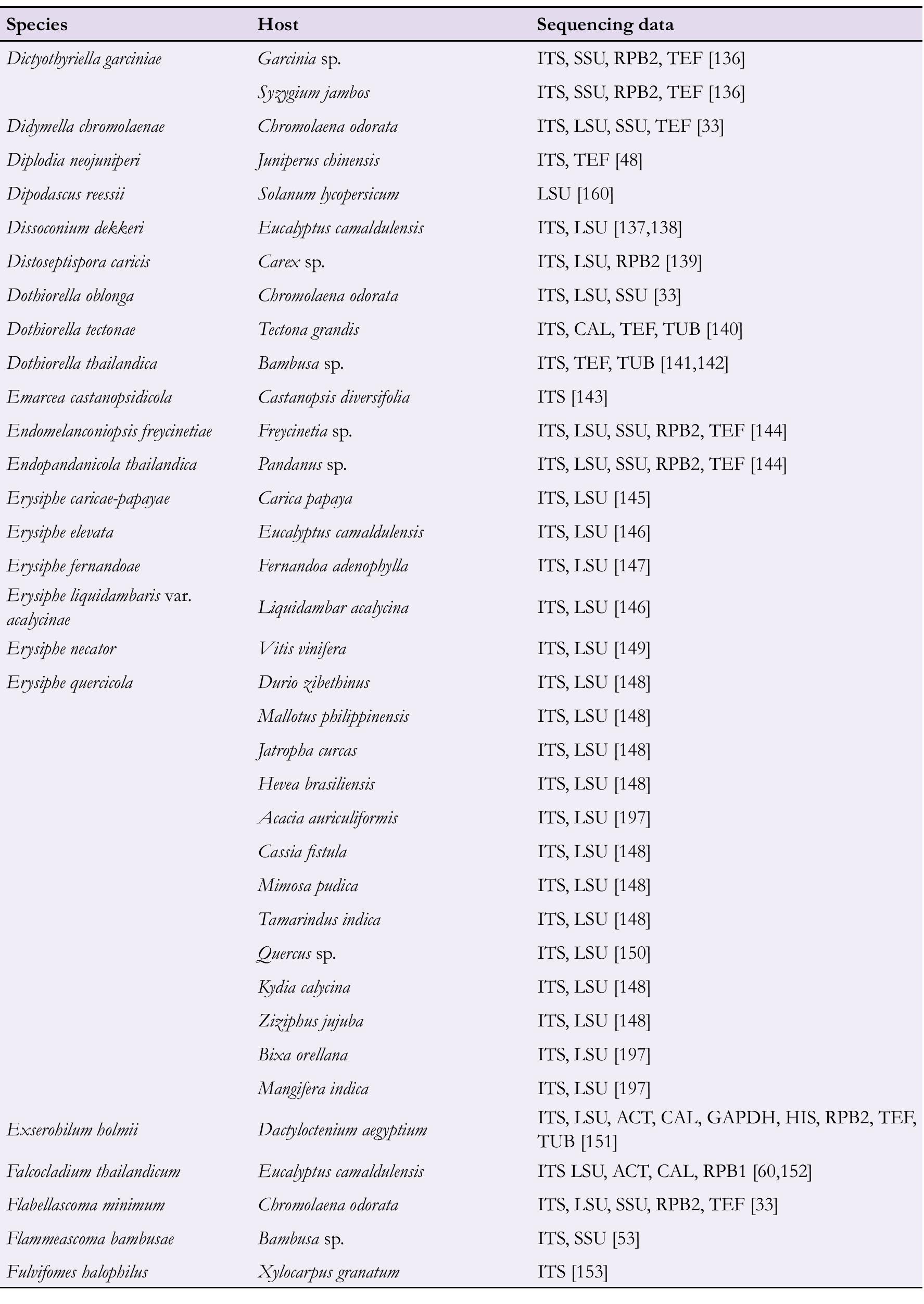Open reference [48] for Diplodia neojuniperi
Image resolution: width=924 pixels, height=1304 pixels.
tap(629, 160)
